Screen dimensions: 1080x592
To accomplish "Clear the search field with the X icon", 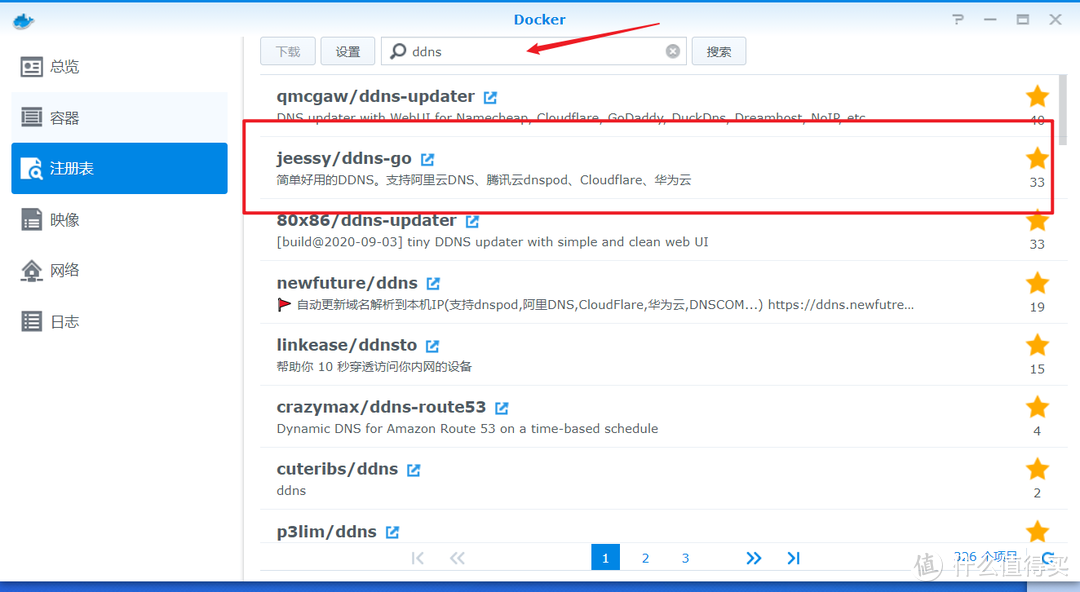I will [673, 52].
